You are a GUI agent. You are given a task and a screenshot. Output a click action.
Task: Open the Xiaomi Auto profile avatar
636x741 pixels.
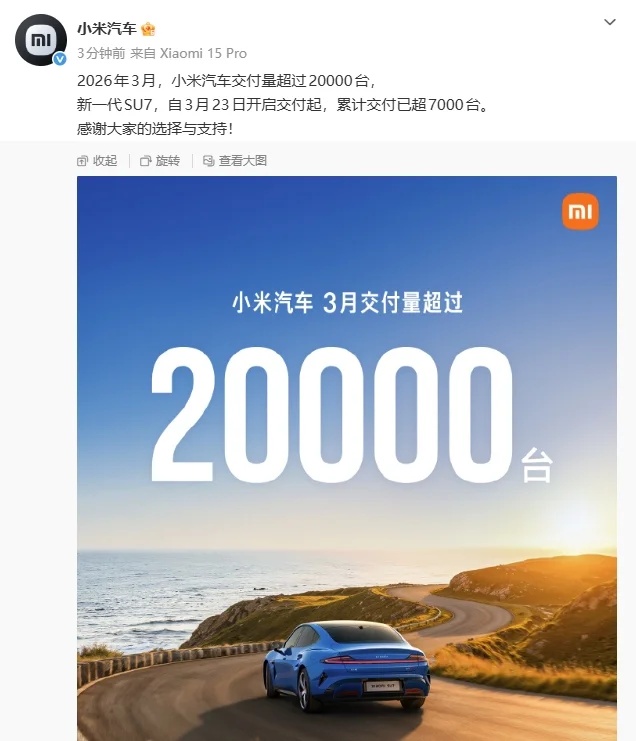40,40
